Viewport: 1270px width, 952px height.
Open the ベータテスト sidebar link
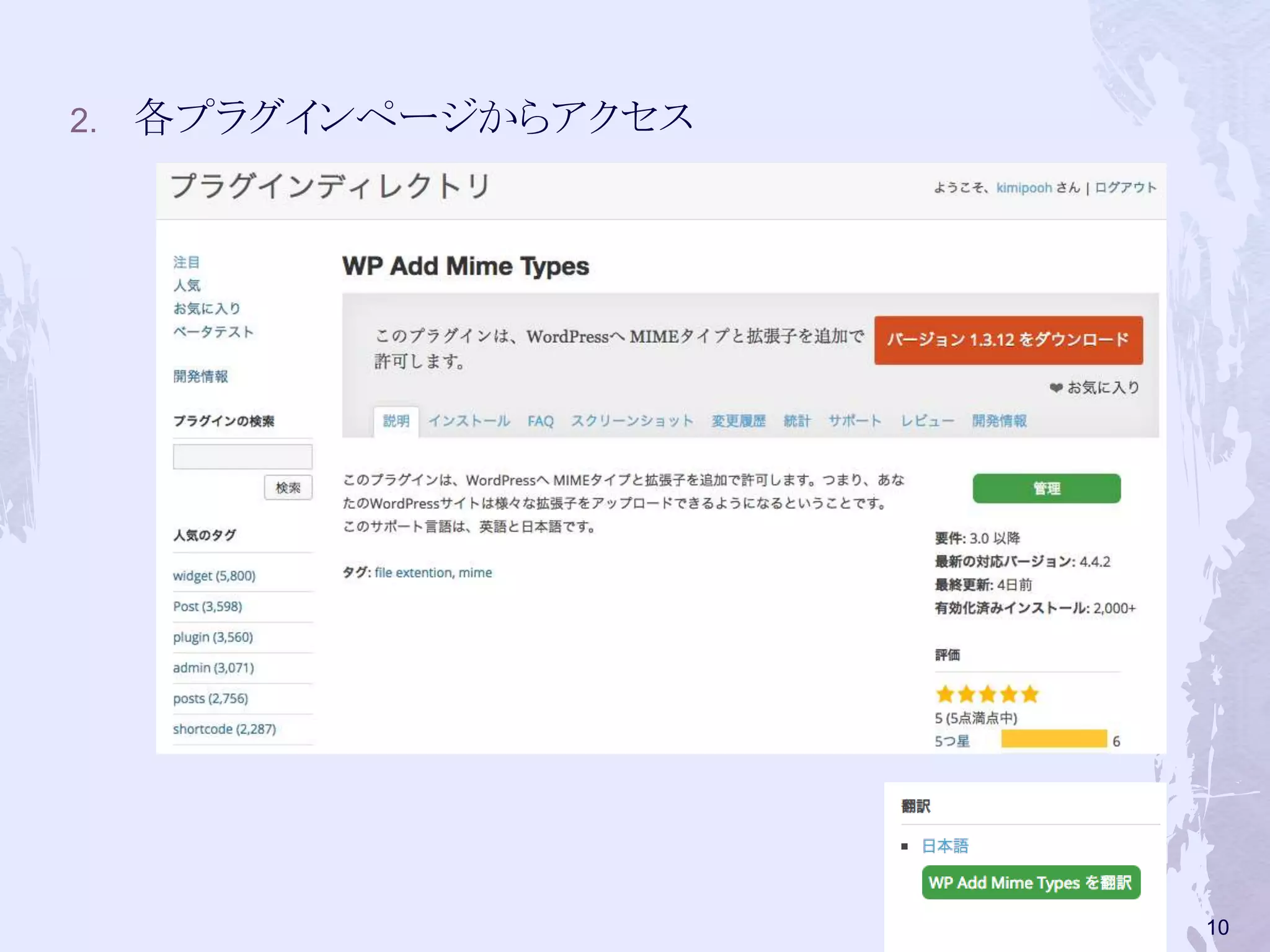[x=213, y=332]
